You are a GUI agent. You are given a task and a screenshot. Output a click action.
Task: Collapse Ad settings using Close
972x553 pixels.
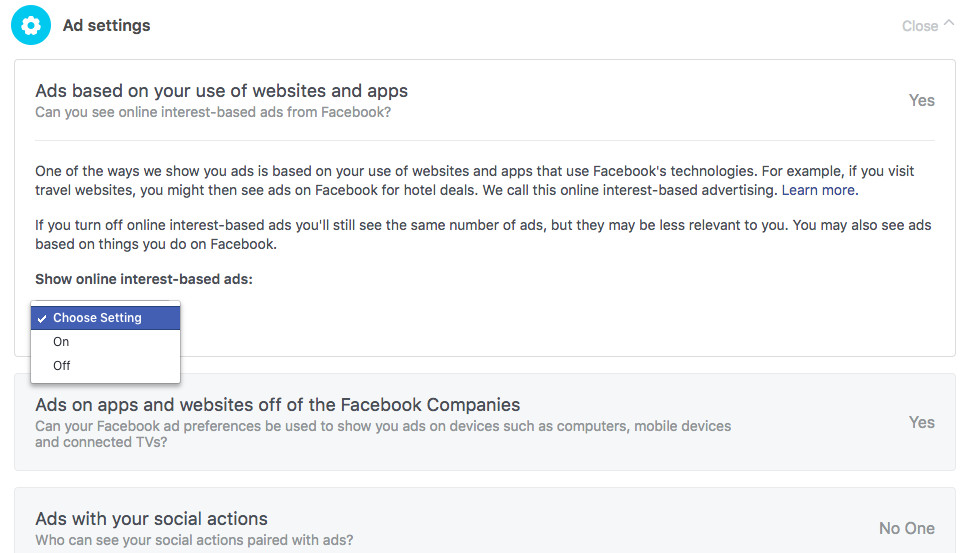pos(920,26)
